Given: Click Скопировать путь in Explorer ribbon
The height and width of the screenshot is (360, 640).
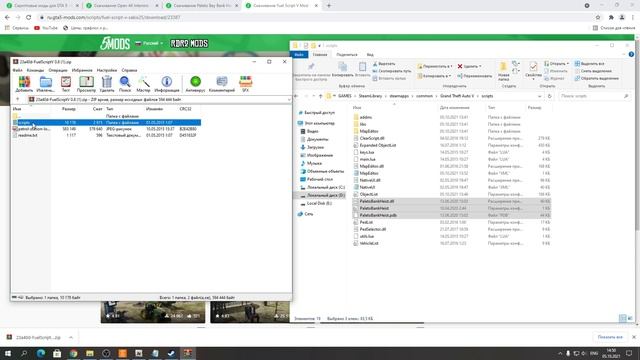Looking at the screenshot, I should click(392, 71).
